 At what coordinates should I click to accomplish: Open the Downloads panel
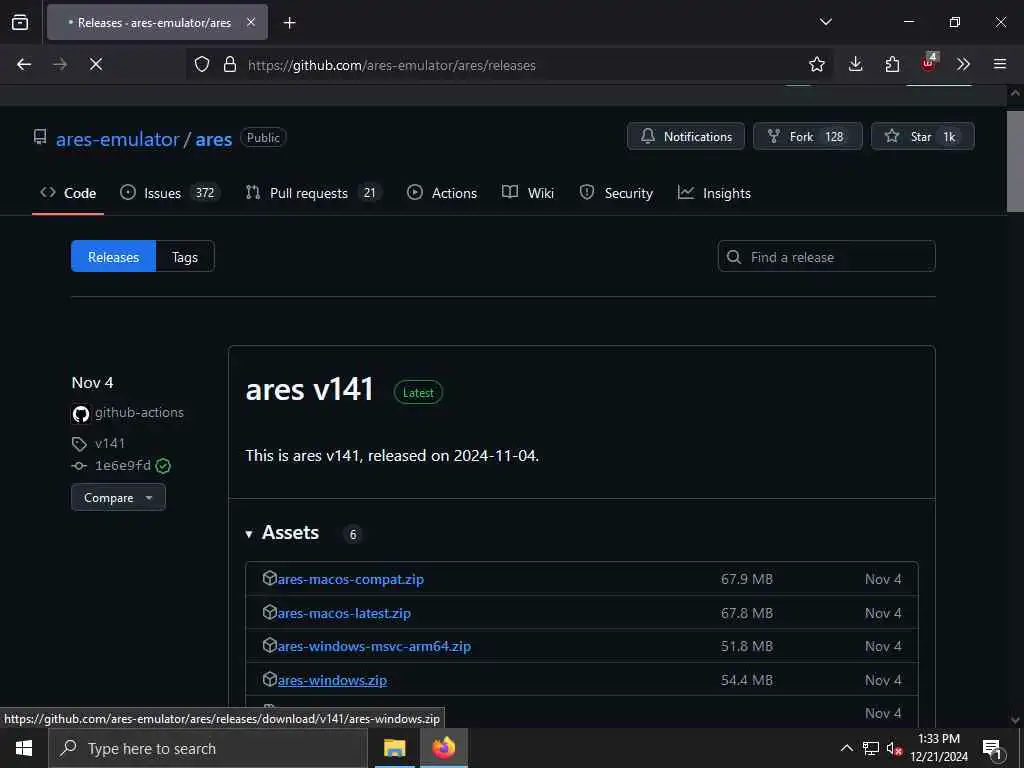coord(855,64)
